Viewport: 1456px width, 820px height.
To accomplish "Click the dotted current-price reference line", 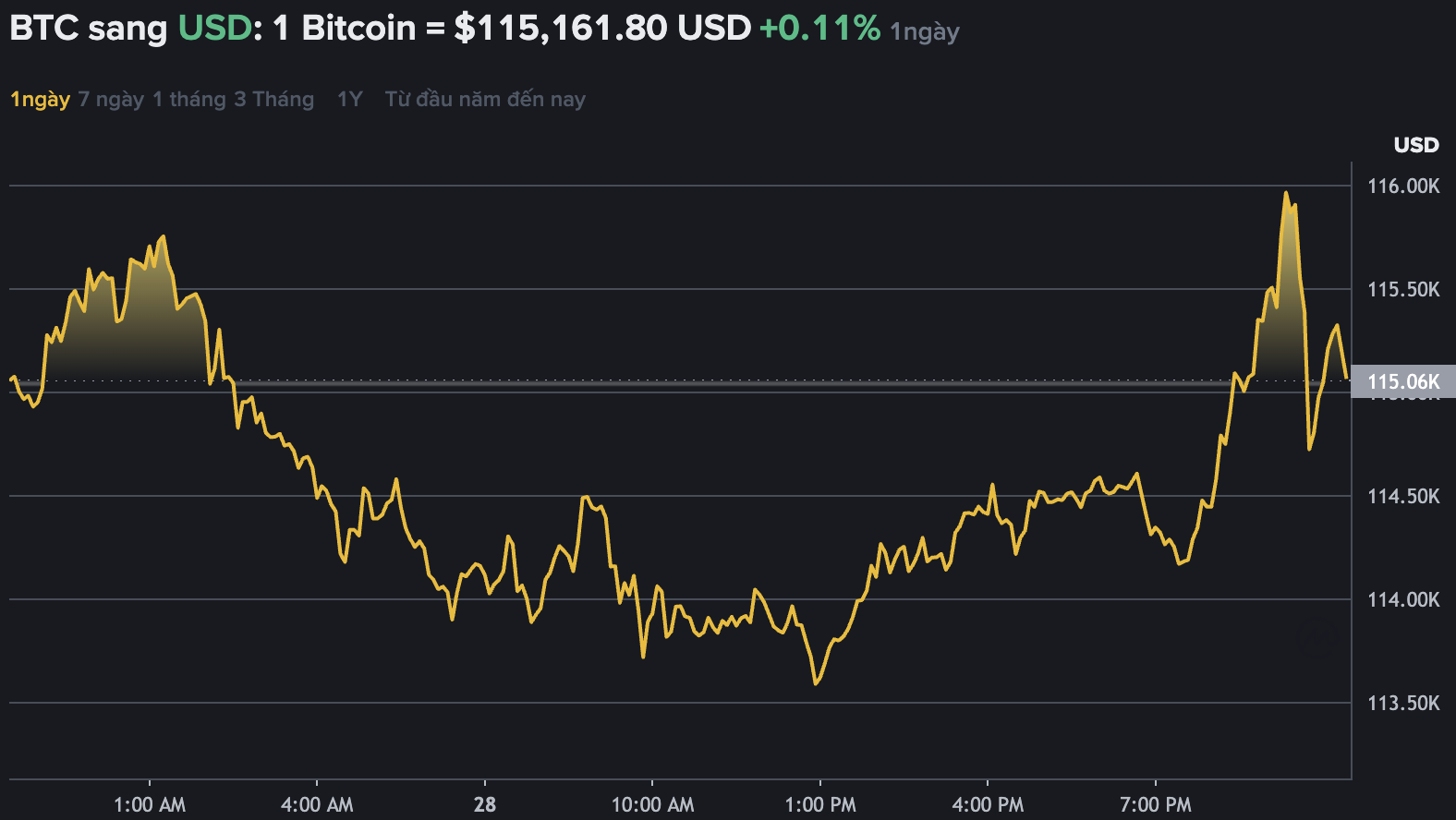I will click(647, 380).
